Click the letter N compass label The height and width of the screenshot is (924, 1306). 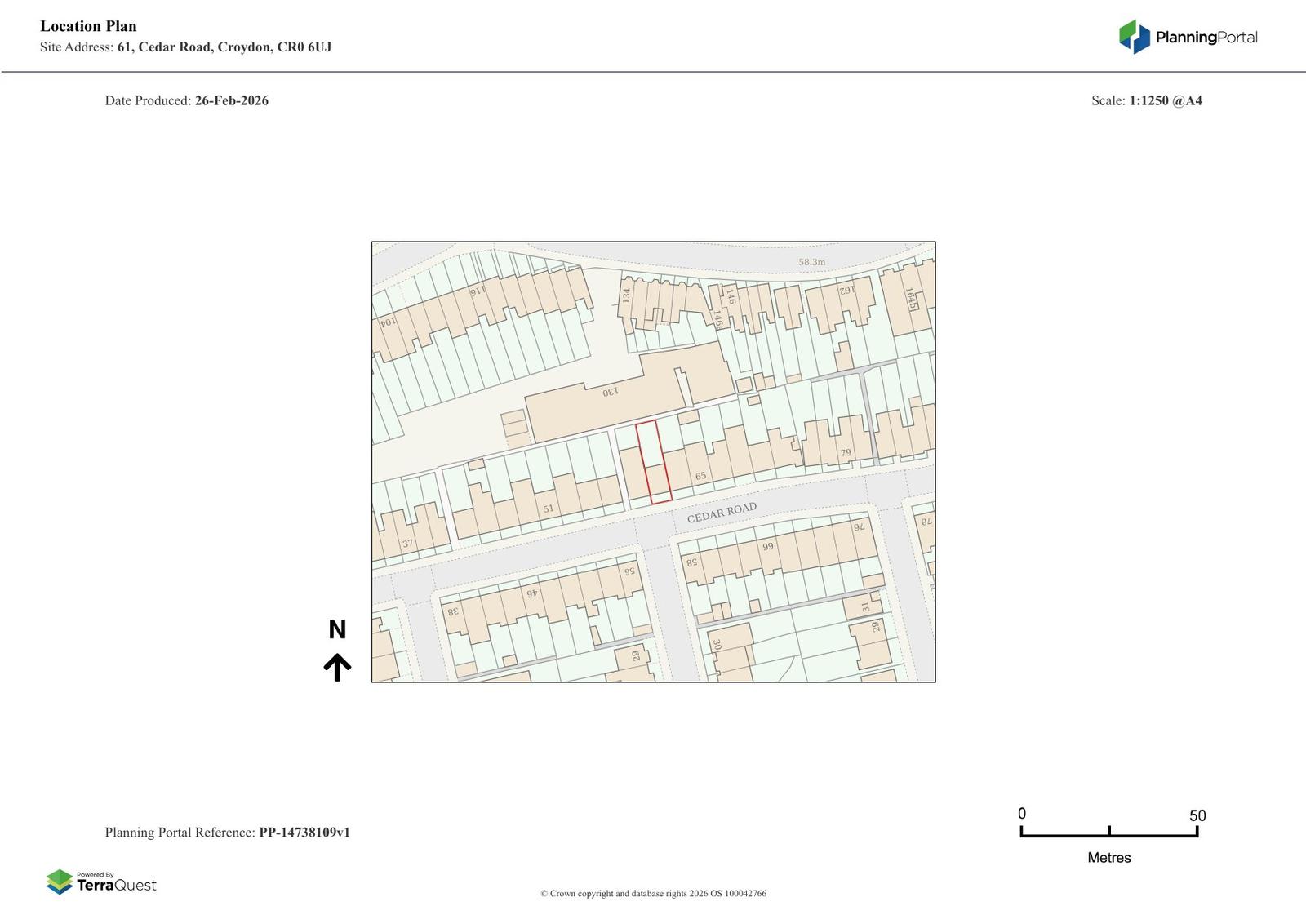337,629
